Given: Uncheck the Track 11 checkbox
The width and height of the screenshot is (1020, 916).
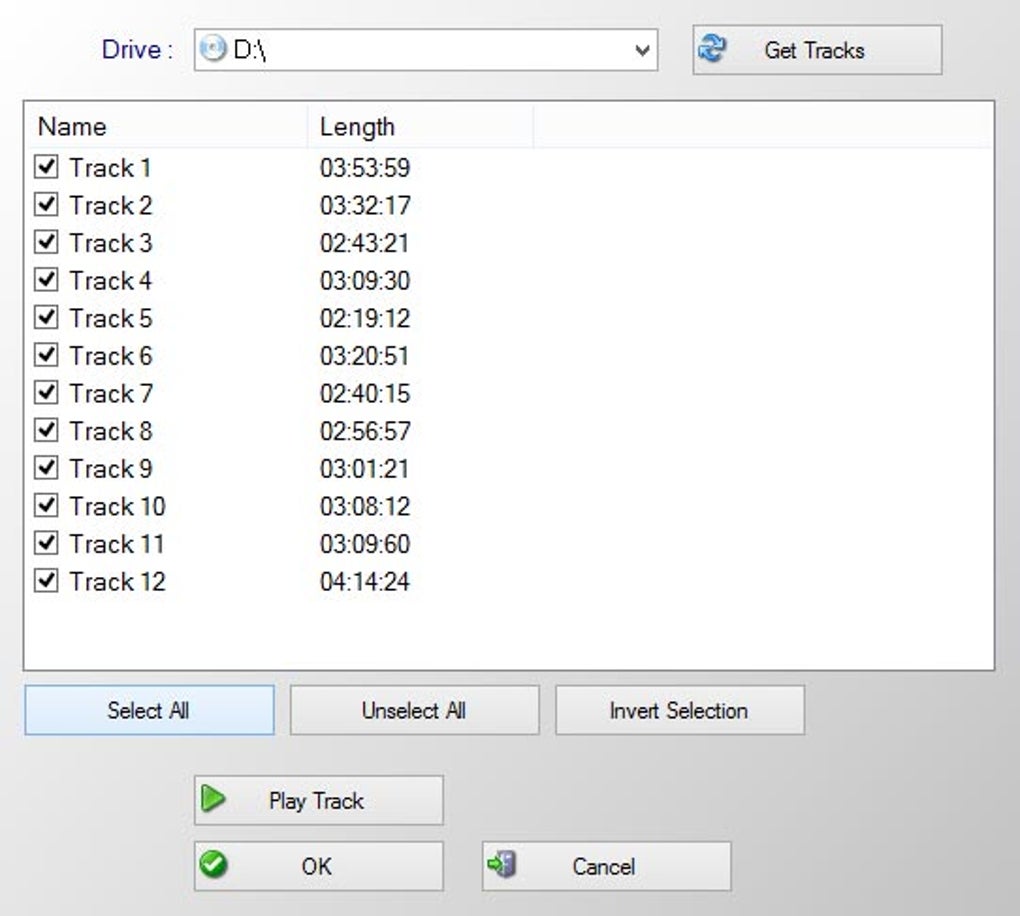Looking at the screenshot, I should [x=46, y=543].
